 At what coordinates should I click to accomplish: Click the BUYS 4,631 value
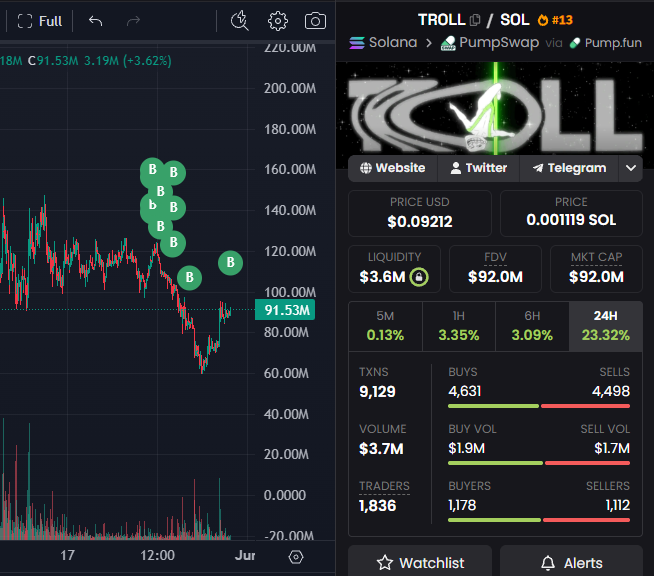click(464, 391)
